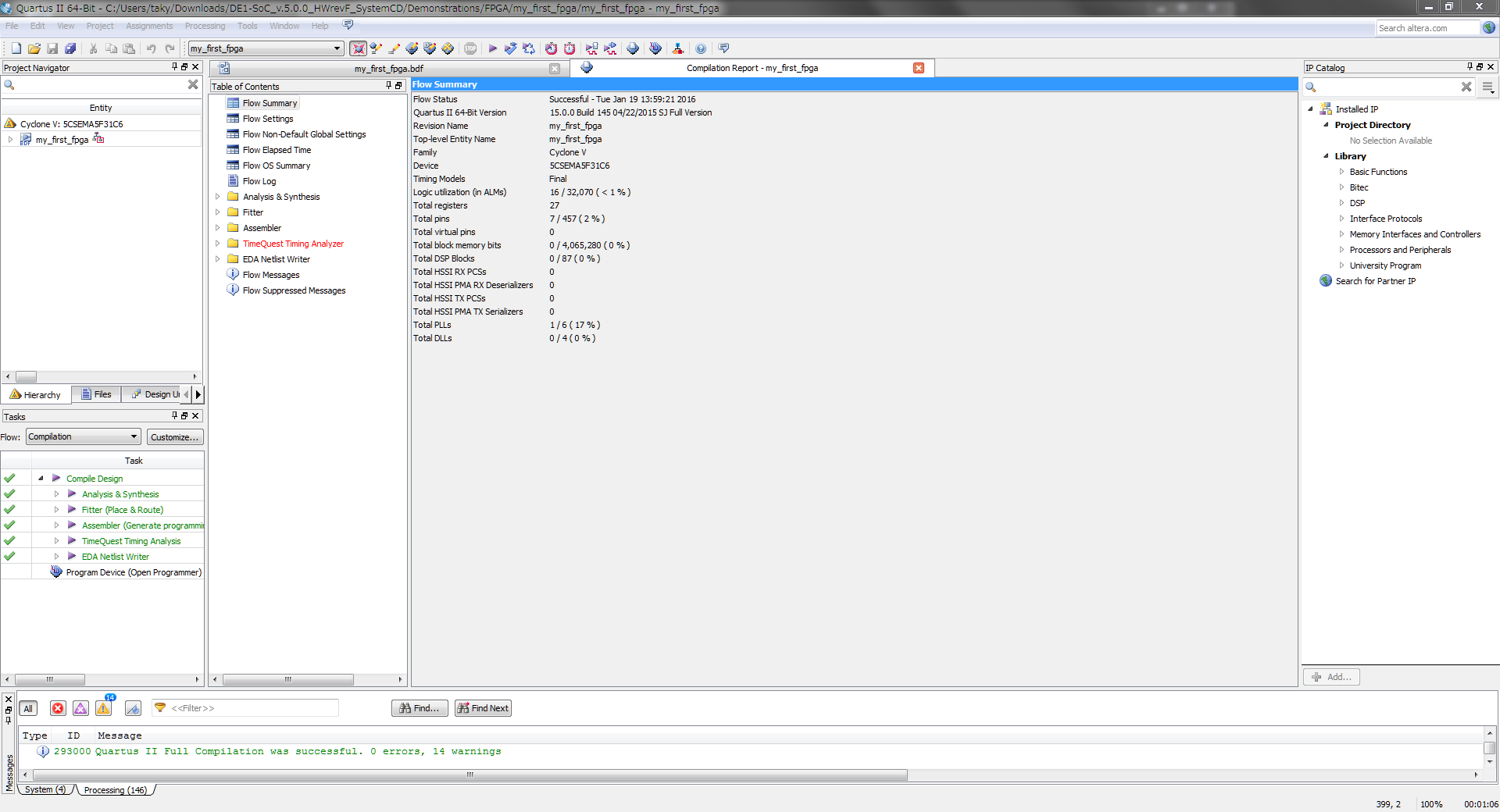The width and height of the screenshot is (1500, 812).
Task: Switch to my_first_fpga.bdf tab
Action: point(388,69)
